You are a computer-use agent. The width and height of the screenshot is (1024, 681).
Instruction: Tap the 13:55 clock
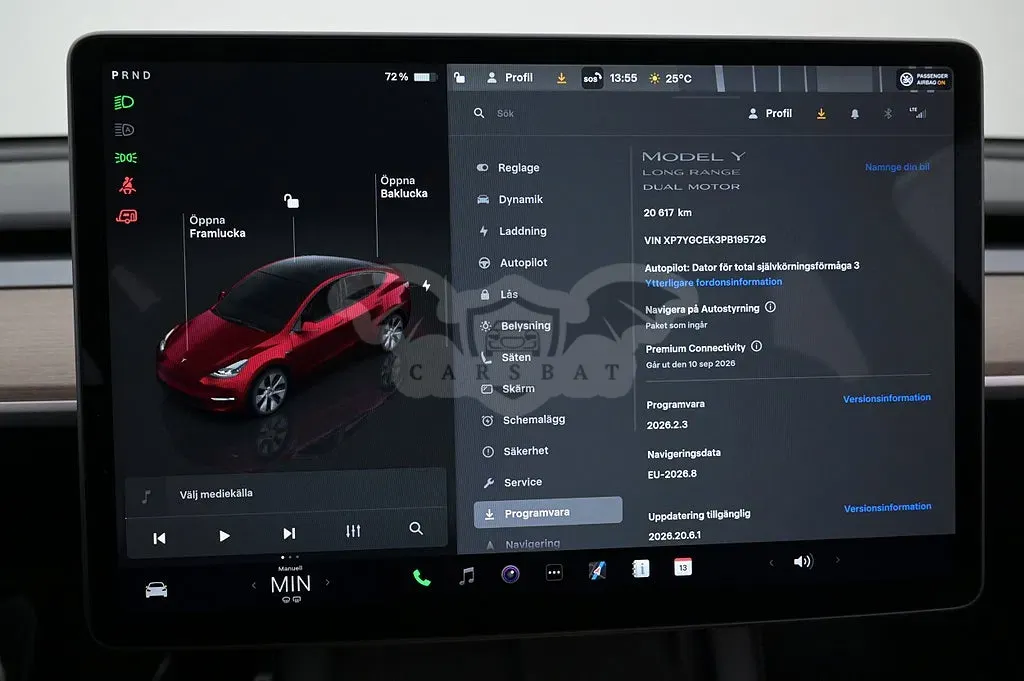click(x=623, y=78)
